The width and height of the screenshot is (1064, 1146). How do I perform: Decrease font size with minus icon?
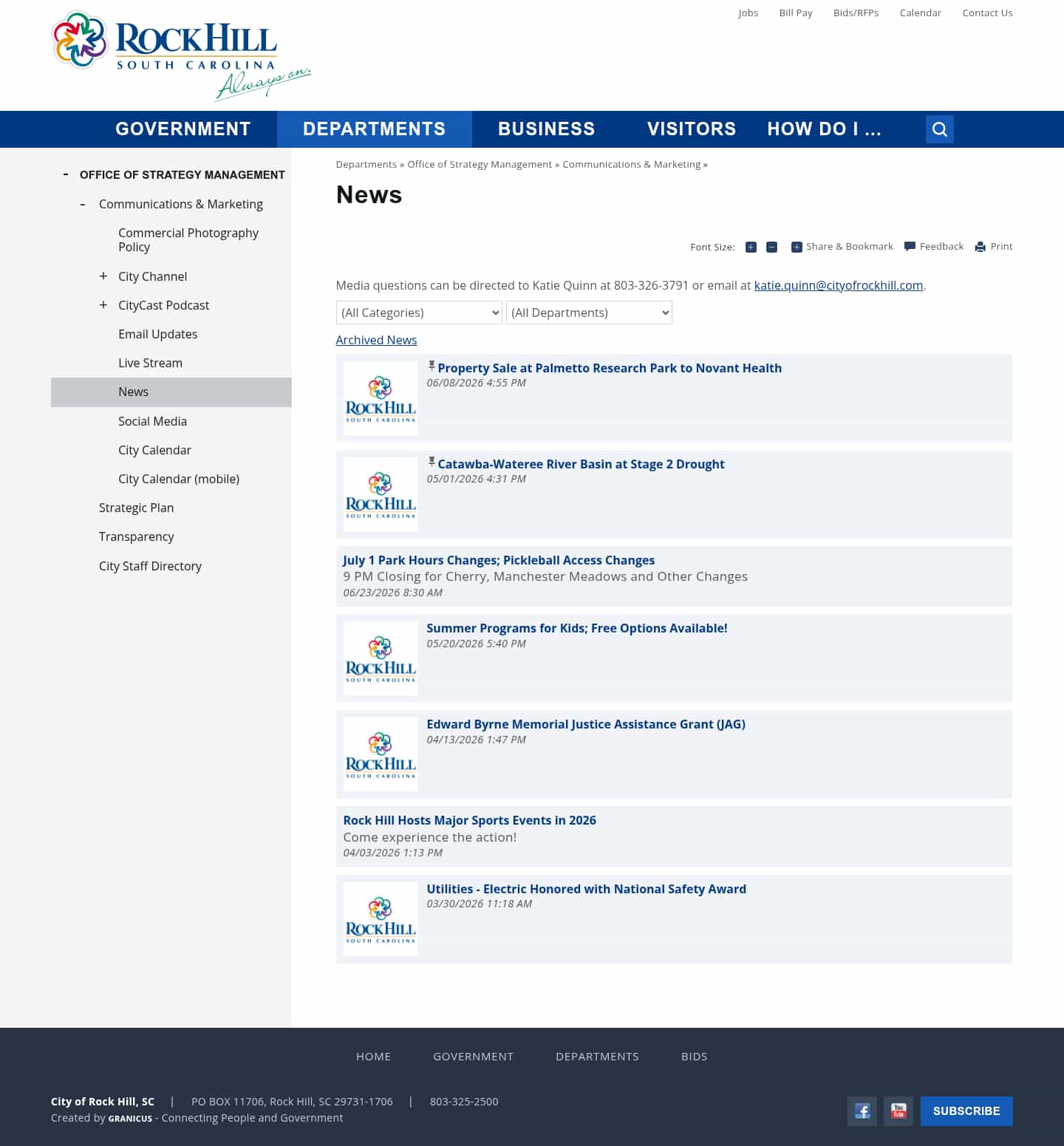(771, 247)
